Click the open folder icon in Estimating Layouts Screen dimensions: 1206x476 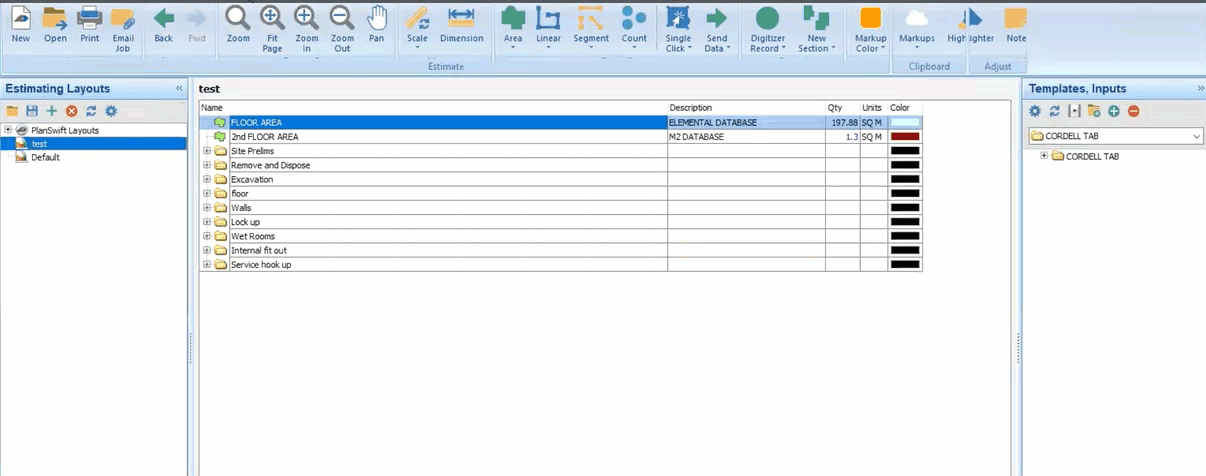13,111
